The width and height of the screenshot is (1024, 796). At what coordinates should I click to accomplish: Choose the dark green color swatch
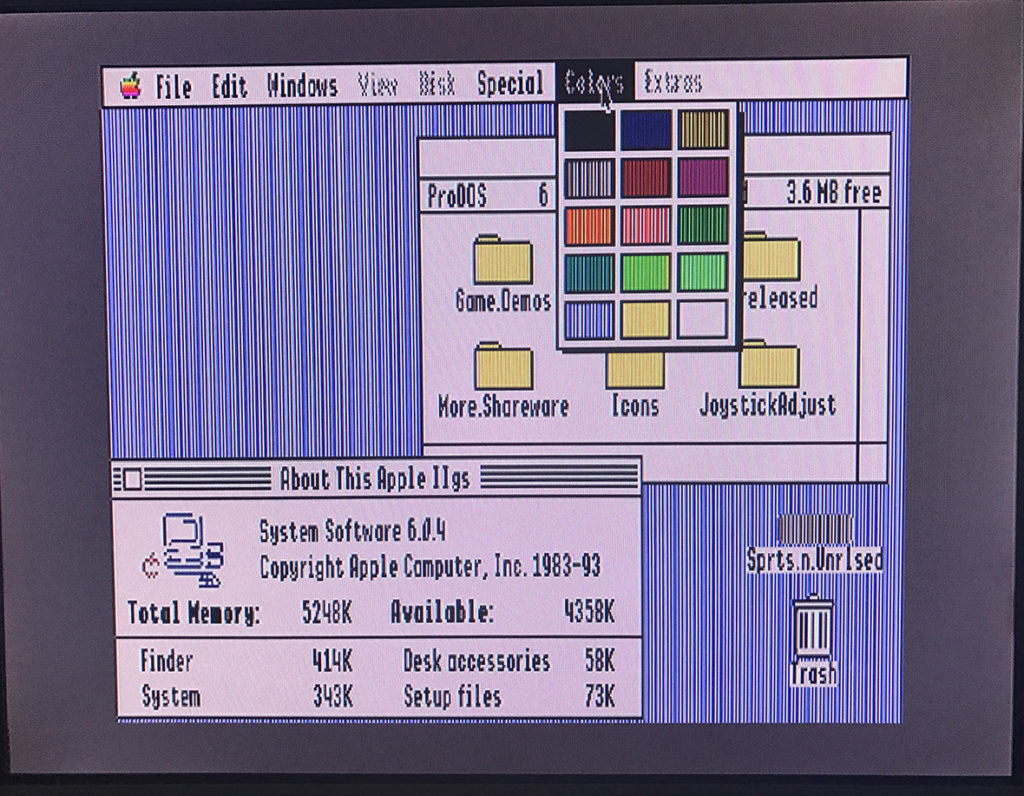pos(702,225)
